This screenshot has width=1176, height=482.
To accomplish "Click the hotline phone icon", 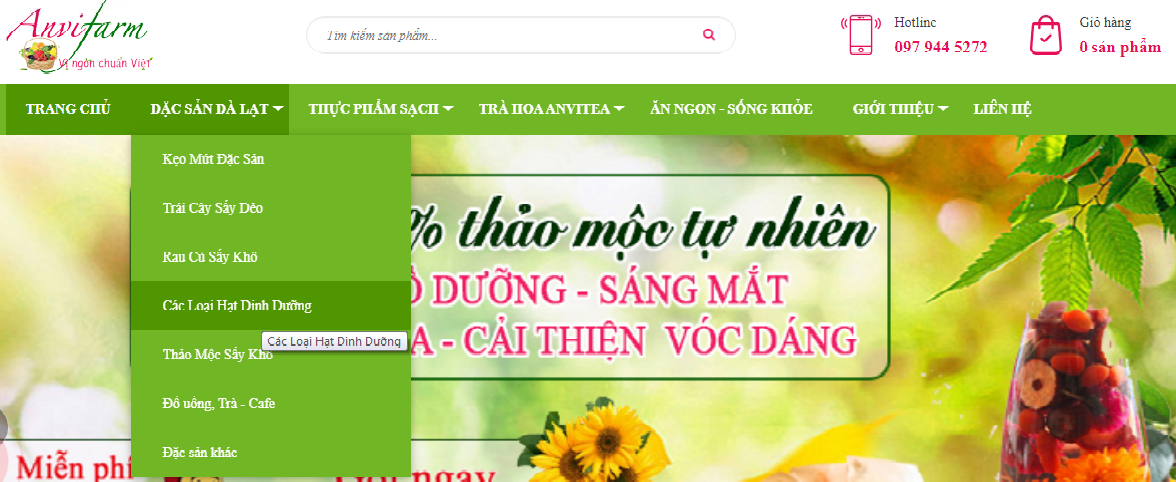I will tap(861, 34).
